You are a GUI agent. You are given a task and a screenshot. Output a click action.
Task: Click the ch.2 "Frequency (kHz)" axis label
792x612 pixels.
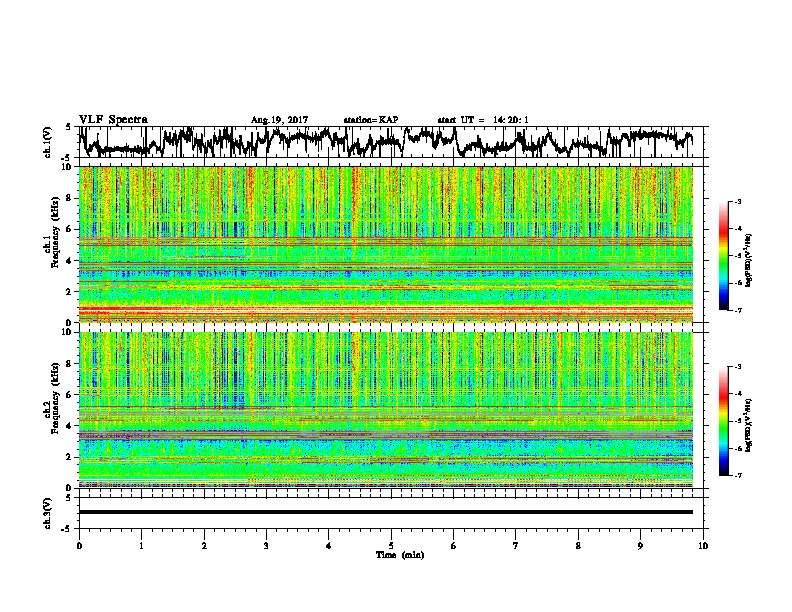click(55, 397)
